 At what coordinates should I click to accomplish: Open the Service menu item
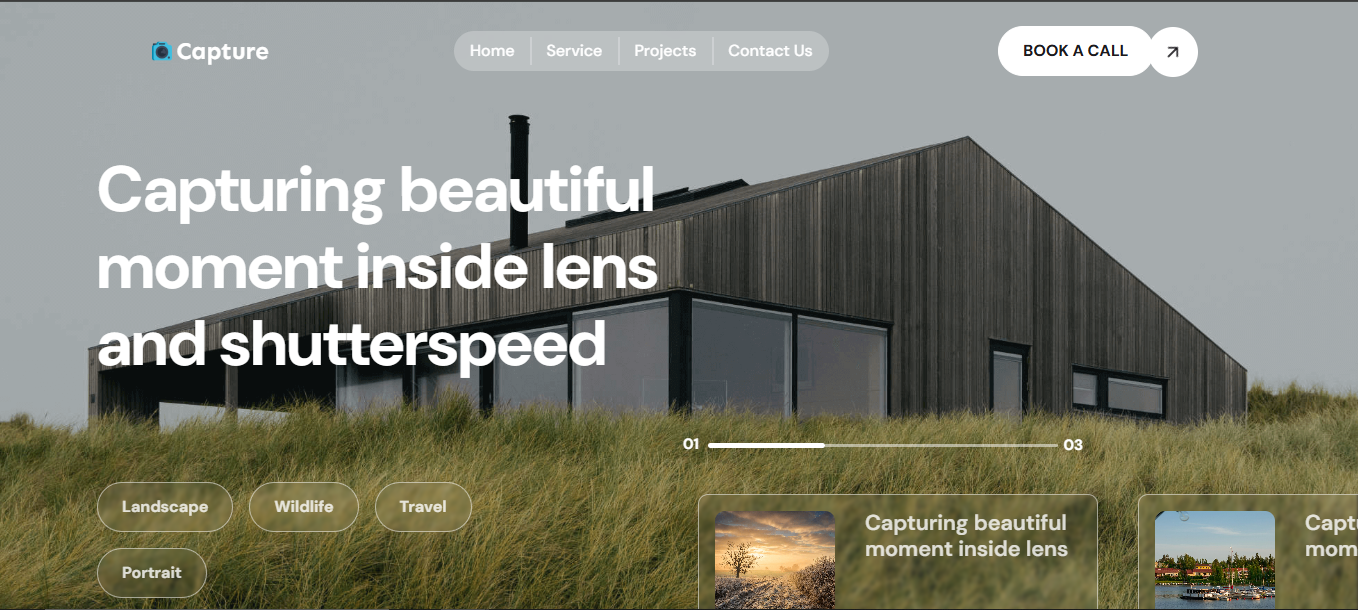[574, 51]
